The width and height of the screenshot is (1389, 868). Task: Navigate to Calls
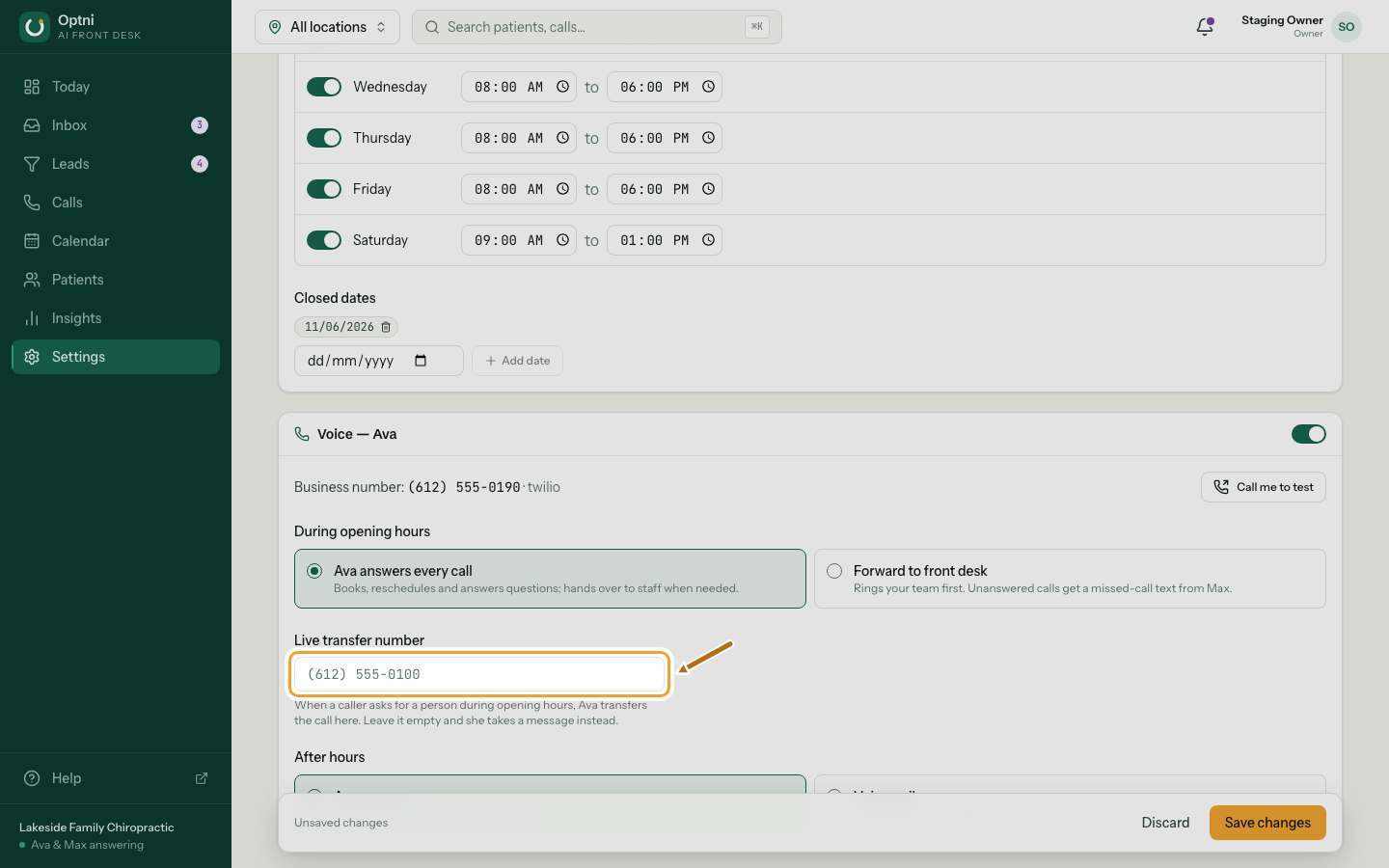(x=116, y=203)
